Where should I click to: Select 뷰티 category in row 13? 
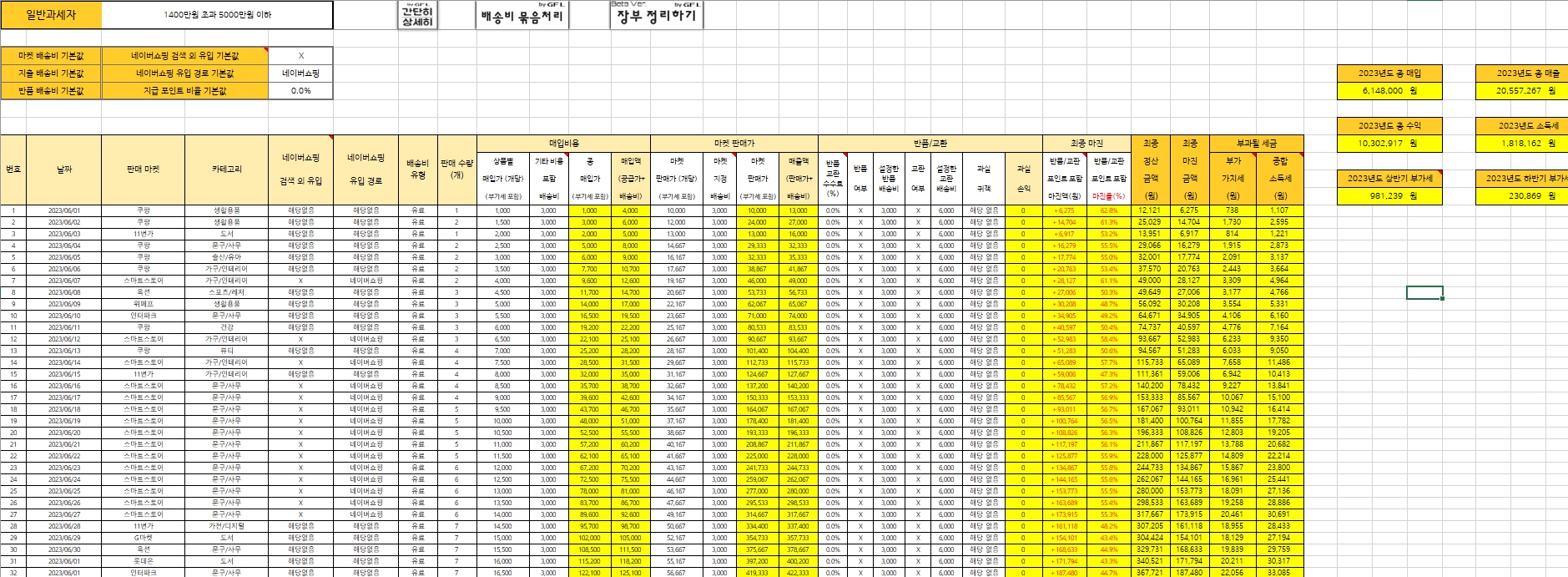(226, 351)
